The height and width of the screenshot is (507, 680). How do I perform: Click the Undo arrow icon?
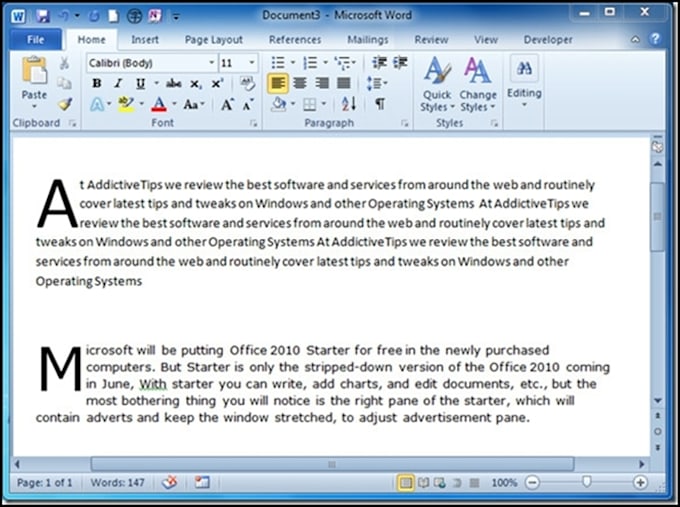64,16
